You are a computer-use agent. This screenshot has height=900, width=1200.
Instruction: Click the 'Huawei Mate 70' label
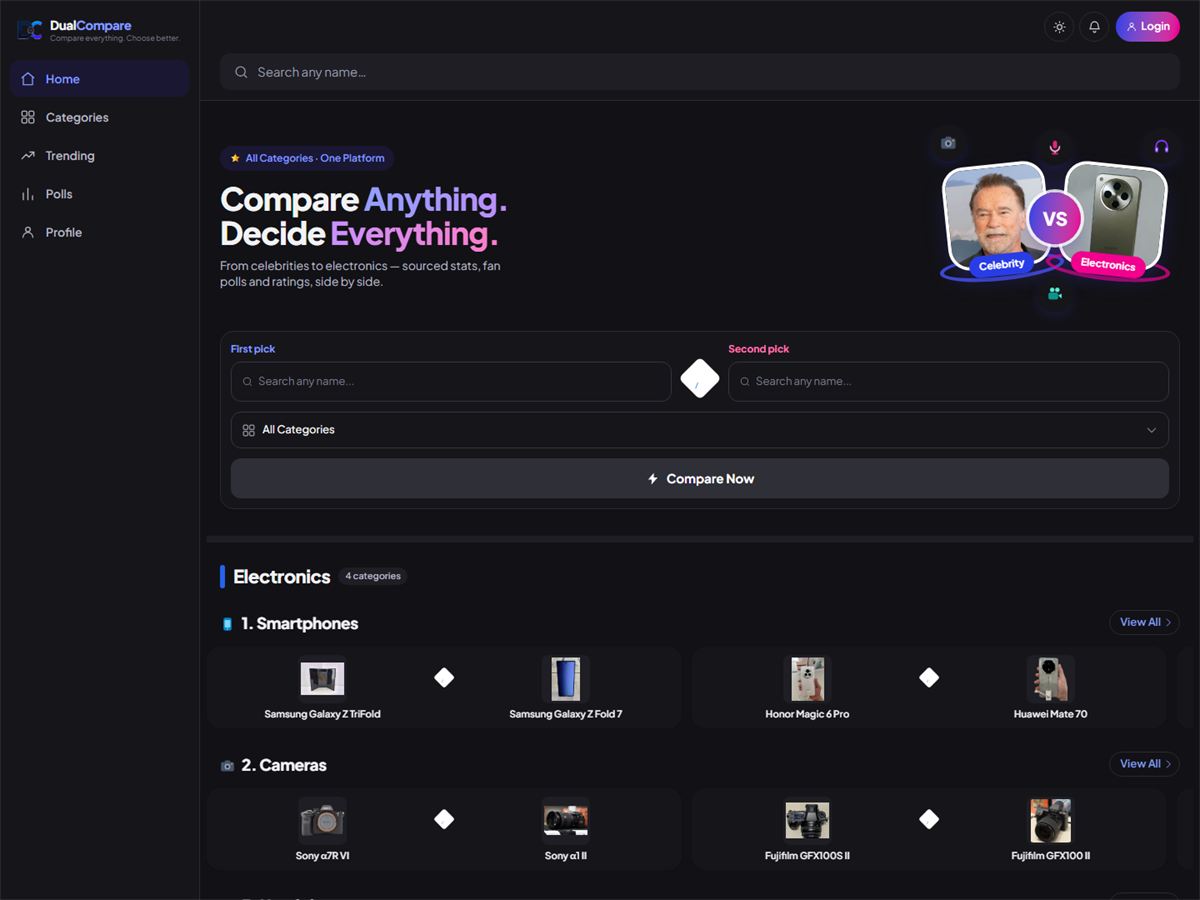pyautogui.click(x=1050, y=714)
